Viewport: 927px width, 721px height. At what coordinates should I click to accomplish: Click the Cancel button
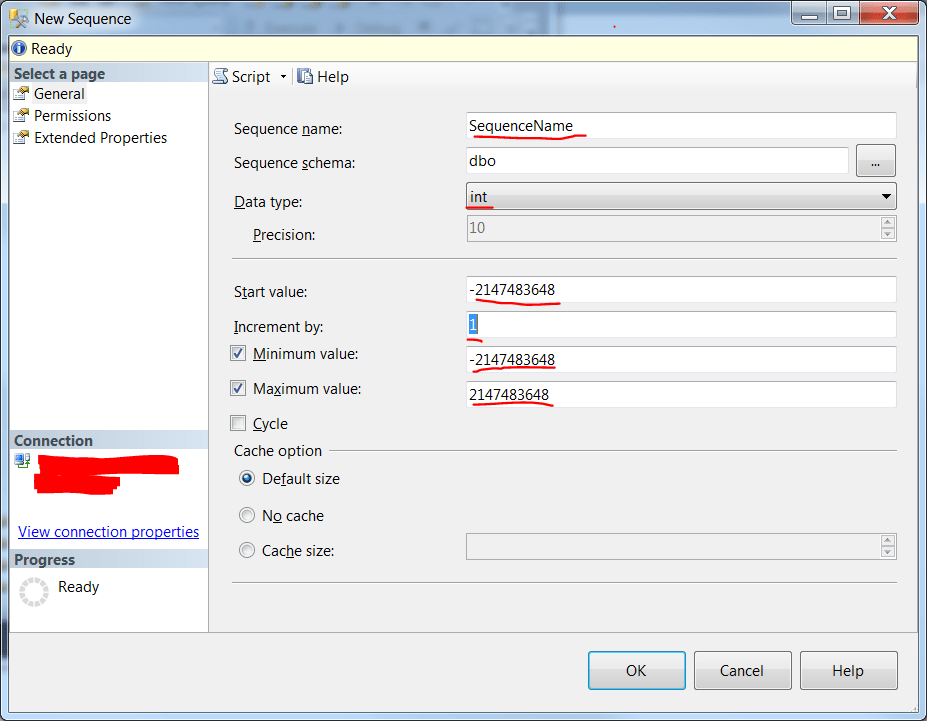coord(742,670)
